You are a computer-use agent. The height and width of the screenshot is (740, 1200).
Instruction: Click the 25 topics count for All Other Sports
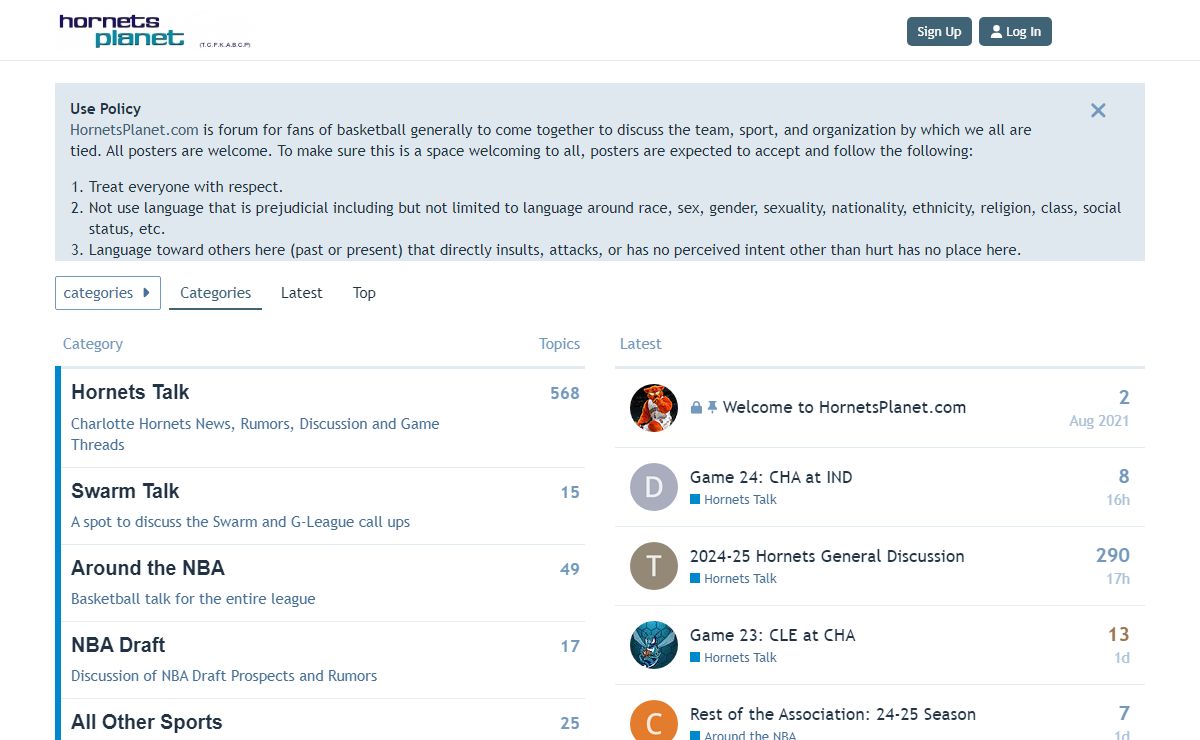(x=570, y=723)
